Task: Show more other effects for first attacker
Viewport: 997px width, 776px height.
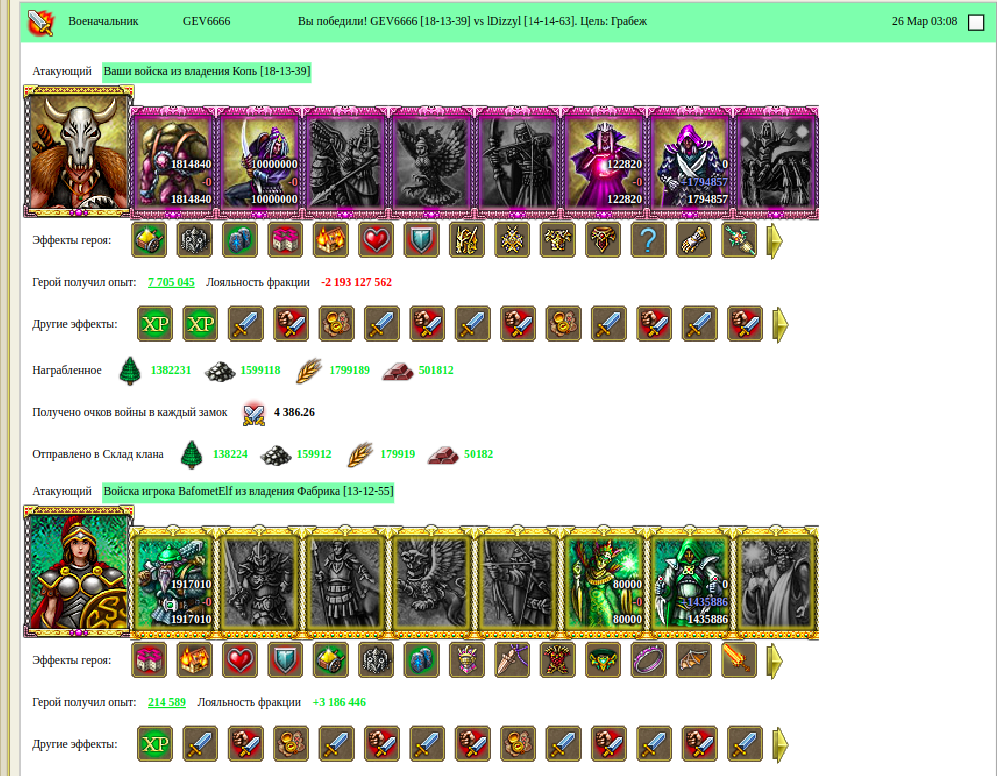Action: [780, 324]
